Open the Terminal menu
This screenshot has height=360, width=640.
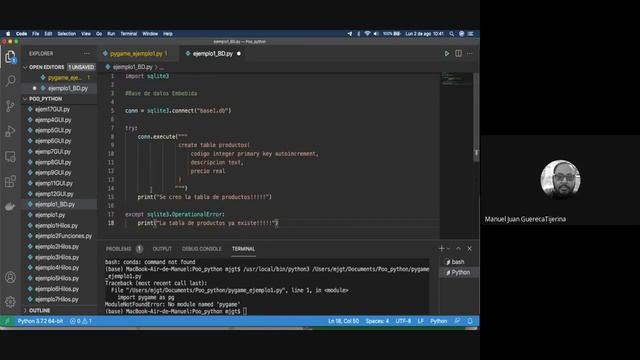[x=129, y=34]
